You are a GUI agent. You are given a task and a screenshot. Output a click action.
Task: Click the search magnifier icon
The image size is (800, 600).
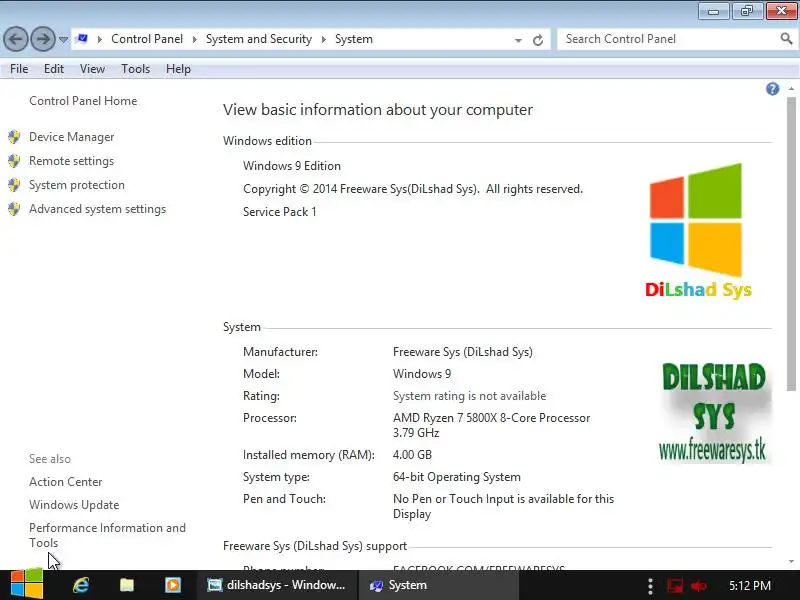[x=786, y=39]
